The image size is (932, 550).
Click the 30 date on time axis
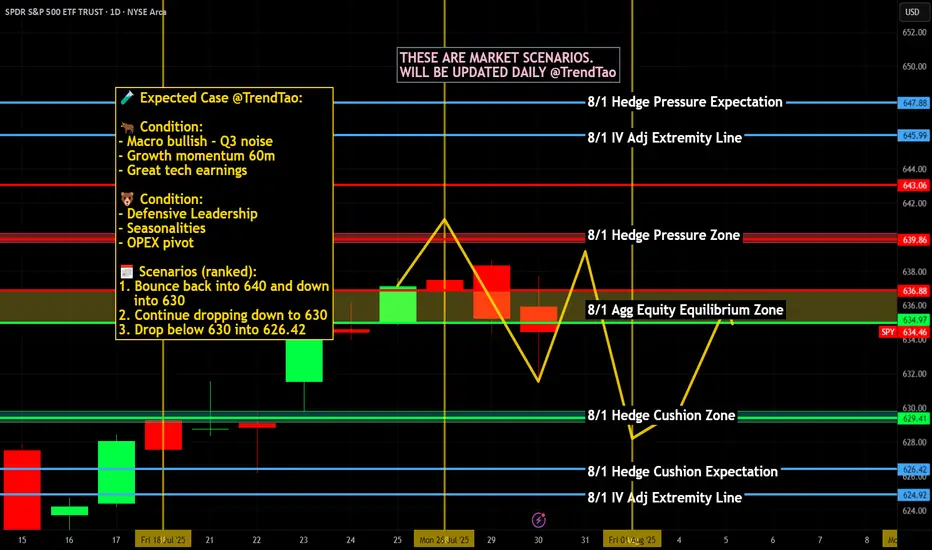pyautogui.click(x=538, y=540)
